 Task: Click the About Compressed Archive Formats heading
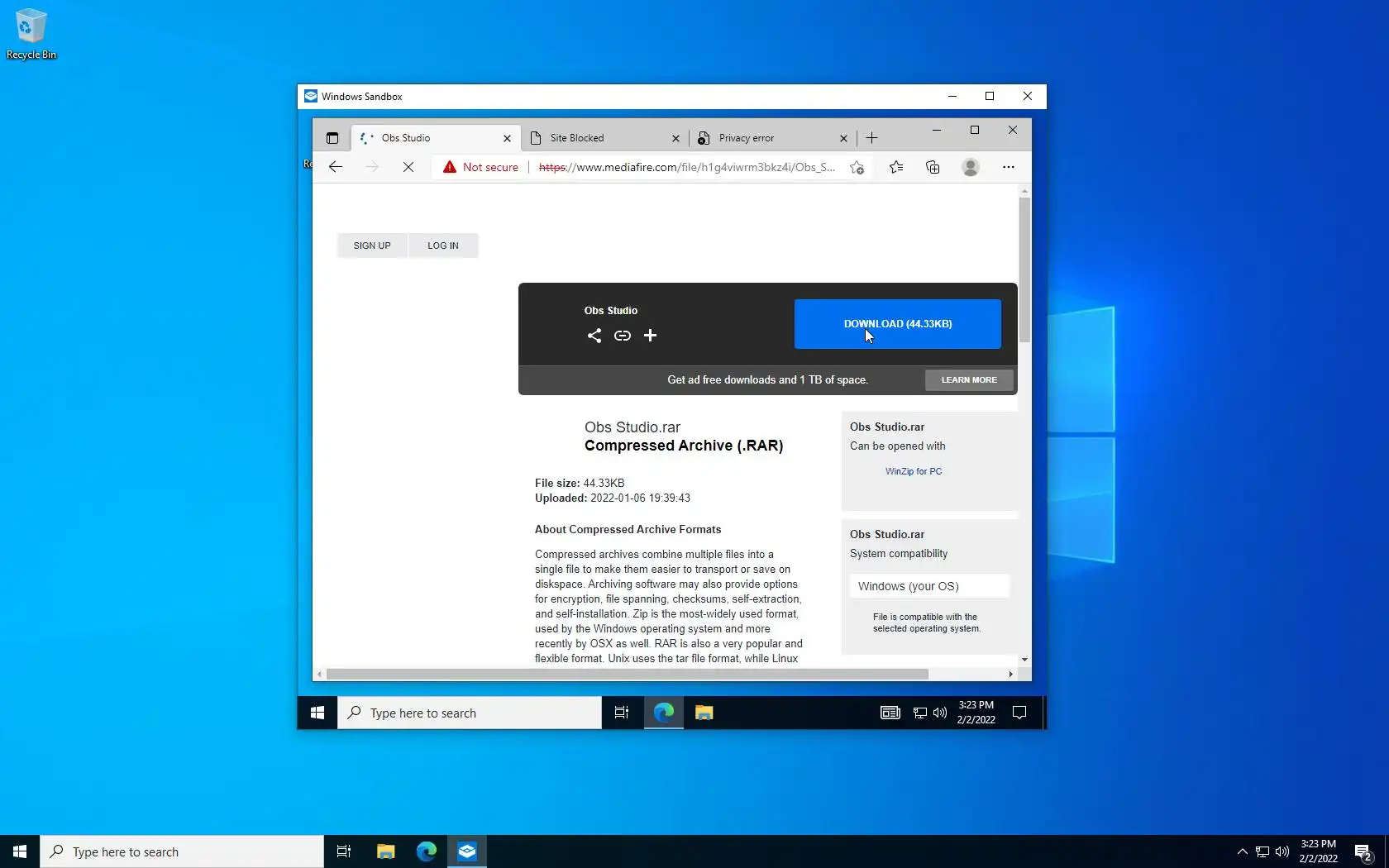pyautogui.click(x=628, y=530)
